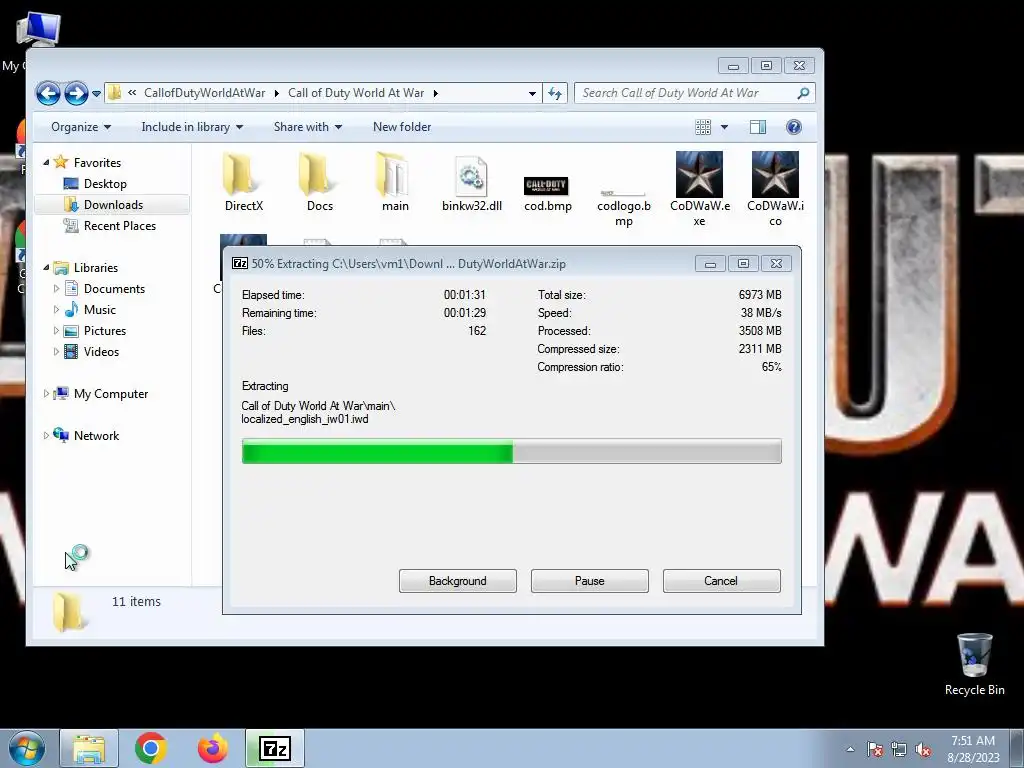This screenshot has height=768, width=1024.
Task: Click the 7z icon in the dialog title
Action: click(240, 263)
